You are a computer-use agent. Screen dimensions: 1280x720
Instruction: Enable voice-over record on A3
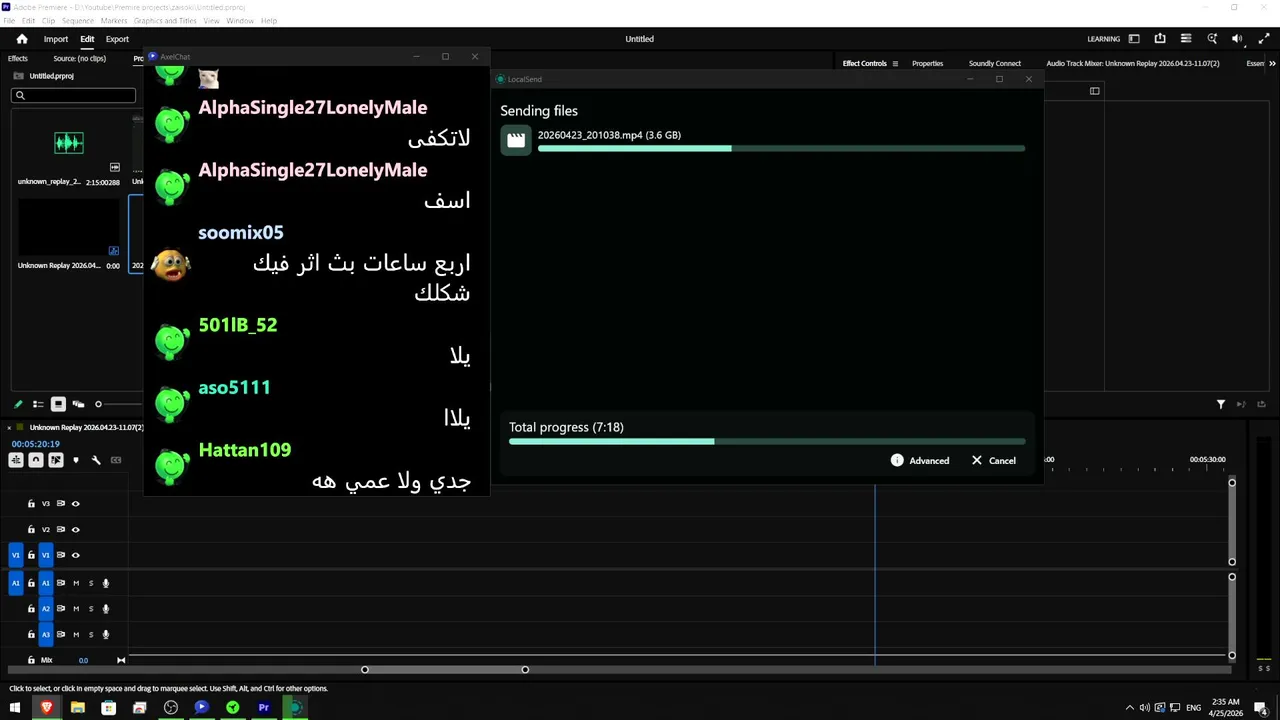(x=105, y=634)
